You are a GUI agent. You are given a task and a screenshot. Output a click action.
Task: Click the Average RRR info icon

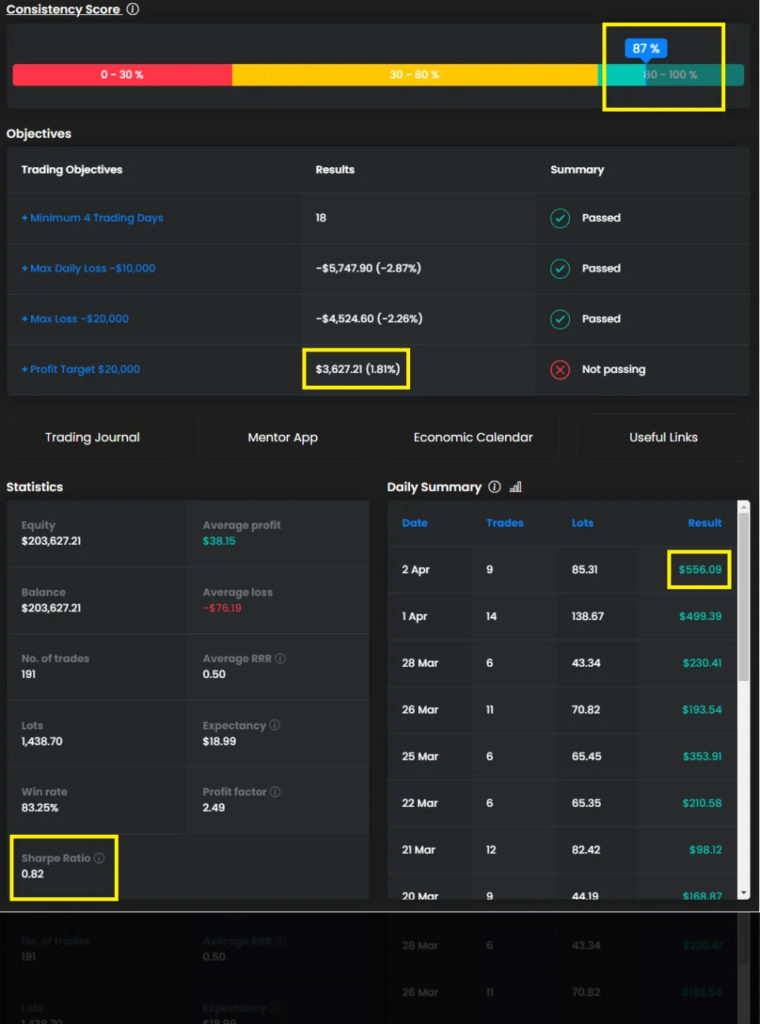point(280,659)
